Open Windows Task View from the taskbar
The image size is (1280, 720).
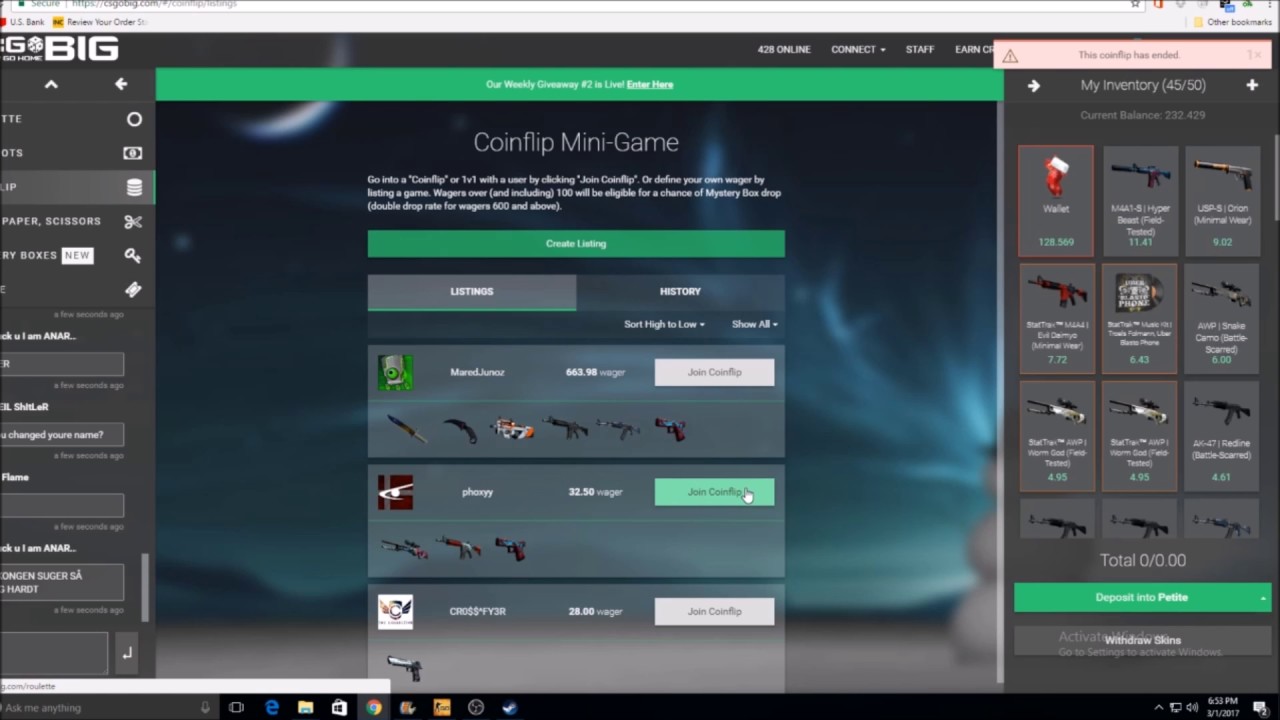pyautogui.click(x=237, y=707)
